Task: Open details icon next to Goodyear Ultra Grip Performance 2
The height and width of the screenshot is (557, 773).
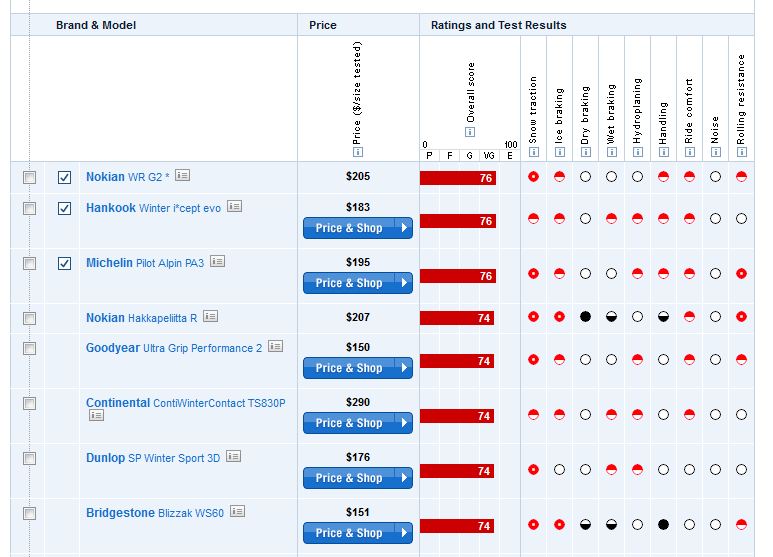Action: click(276, 346)
